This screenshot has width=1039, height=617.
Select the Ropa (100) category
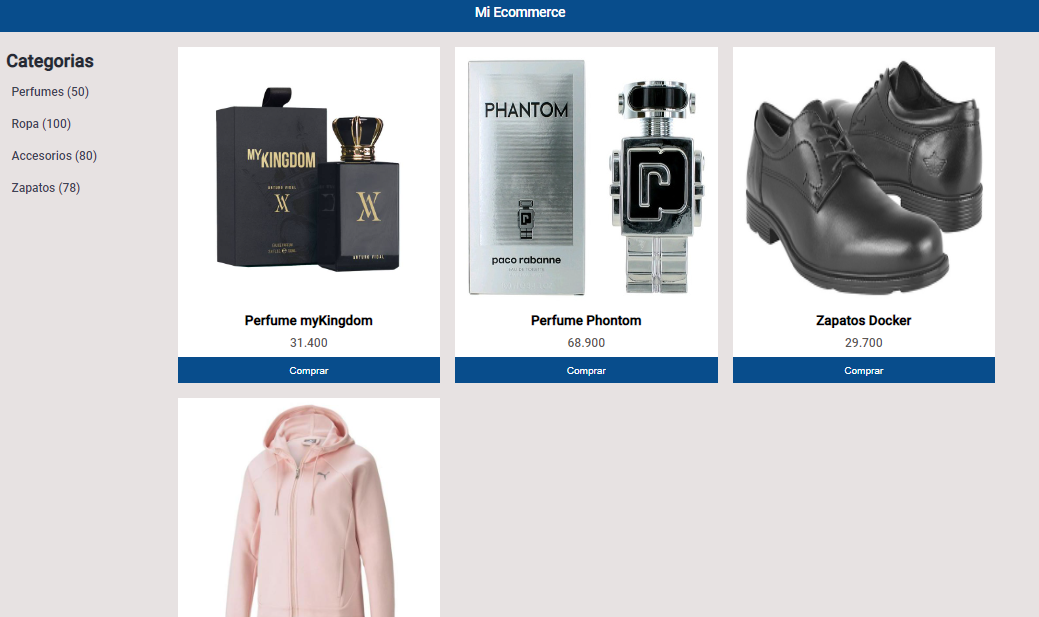[x=41, y=123]
